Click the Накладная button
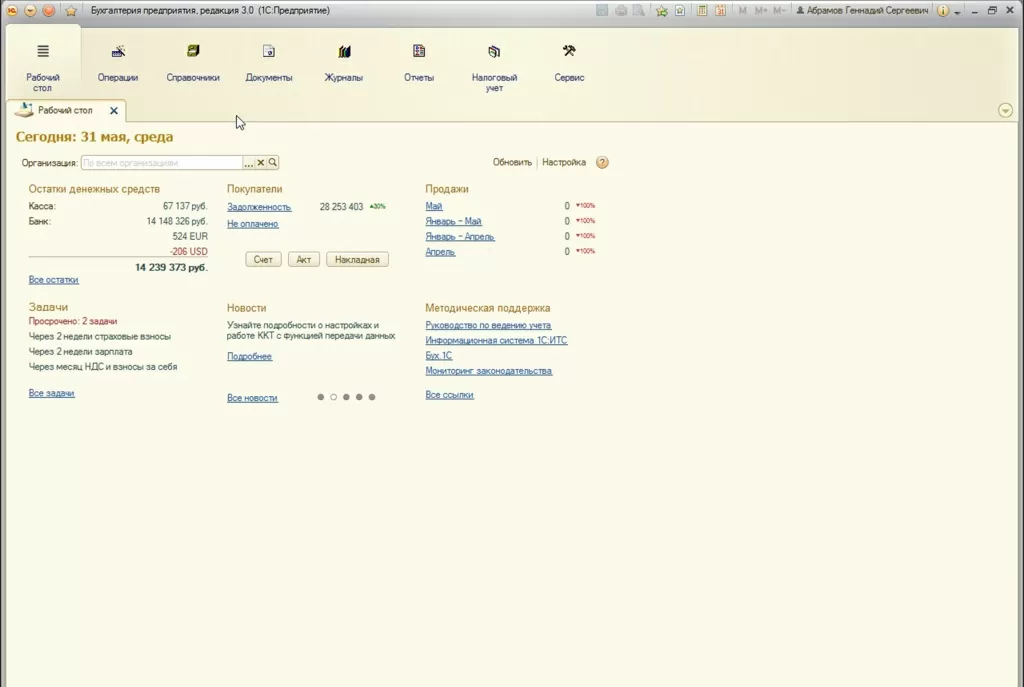The width and height of the screenshot is (1024, 687). point(357,259)
